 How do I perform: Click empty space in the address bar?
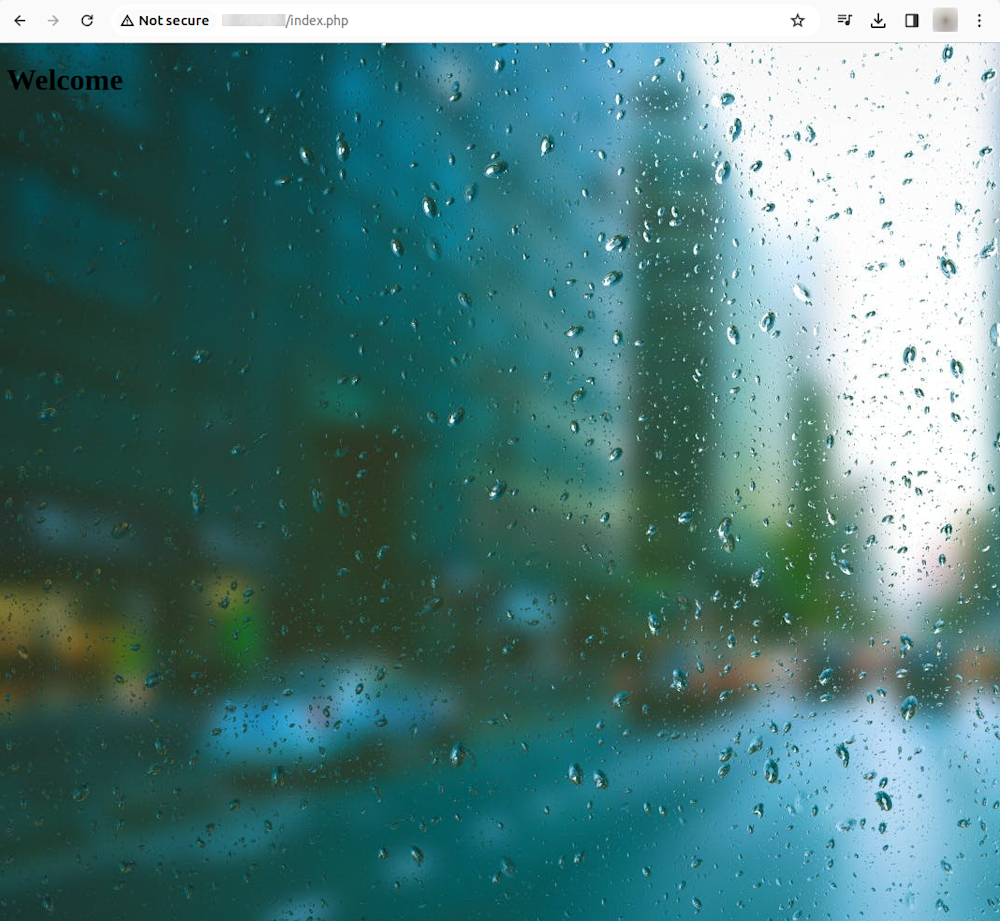pyautogui.click(x=560, y=21)
